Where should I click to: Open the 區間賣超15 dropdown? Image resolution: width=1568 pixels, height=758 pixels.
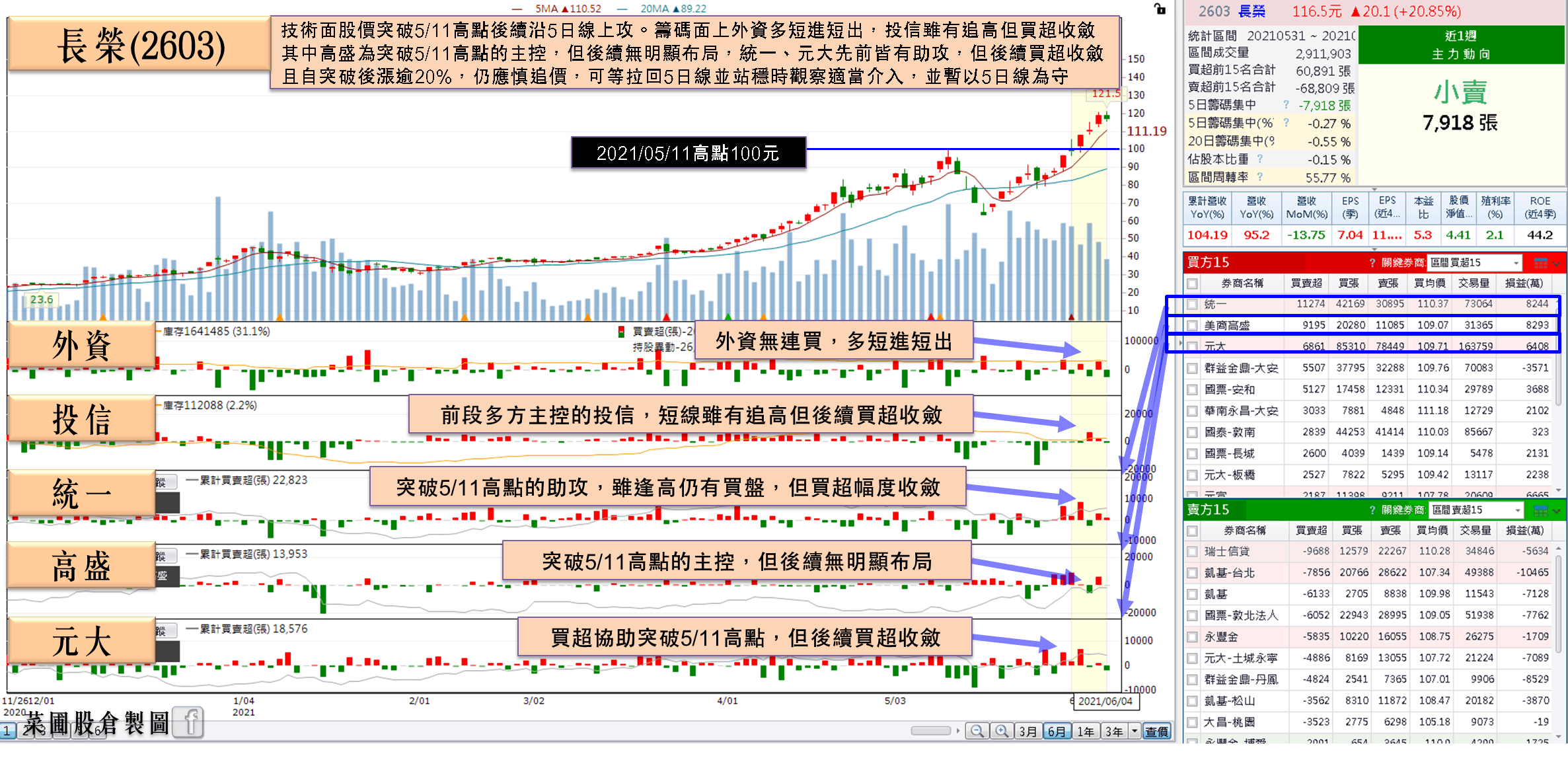point(1475,510)
